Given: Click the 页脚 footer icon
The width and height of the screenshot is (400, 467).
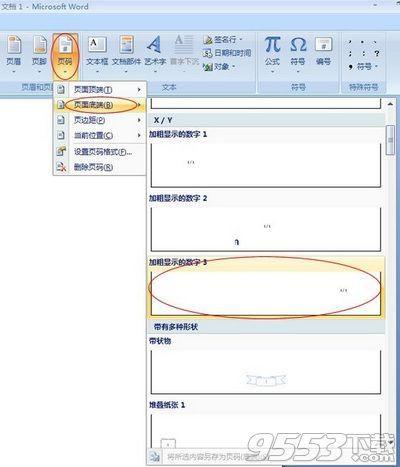Looking at the screenshot, I should pyautogui.click(x=39, y=53).
